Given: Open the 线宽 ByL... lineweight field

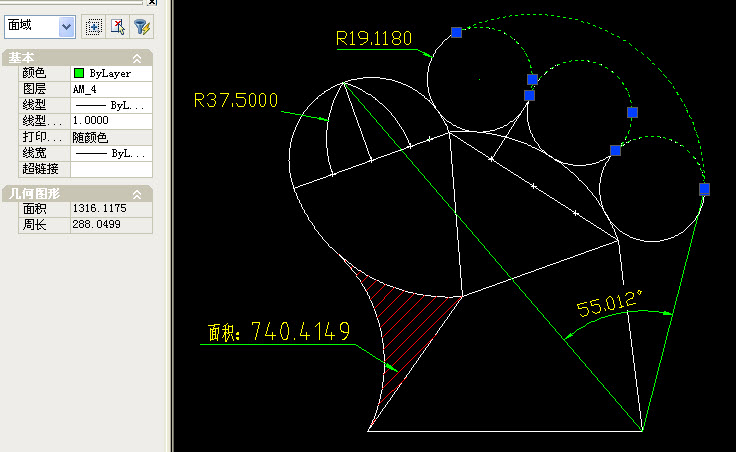Looking at the screenshot, I should pos(111,153).
